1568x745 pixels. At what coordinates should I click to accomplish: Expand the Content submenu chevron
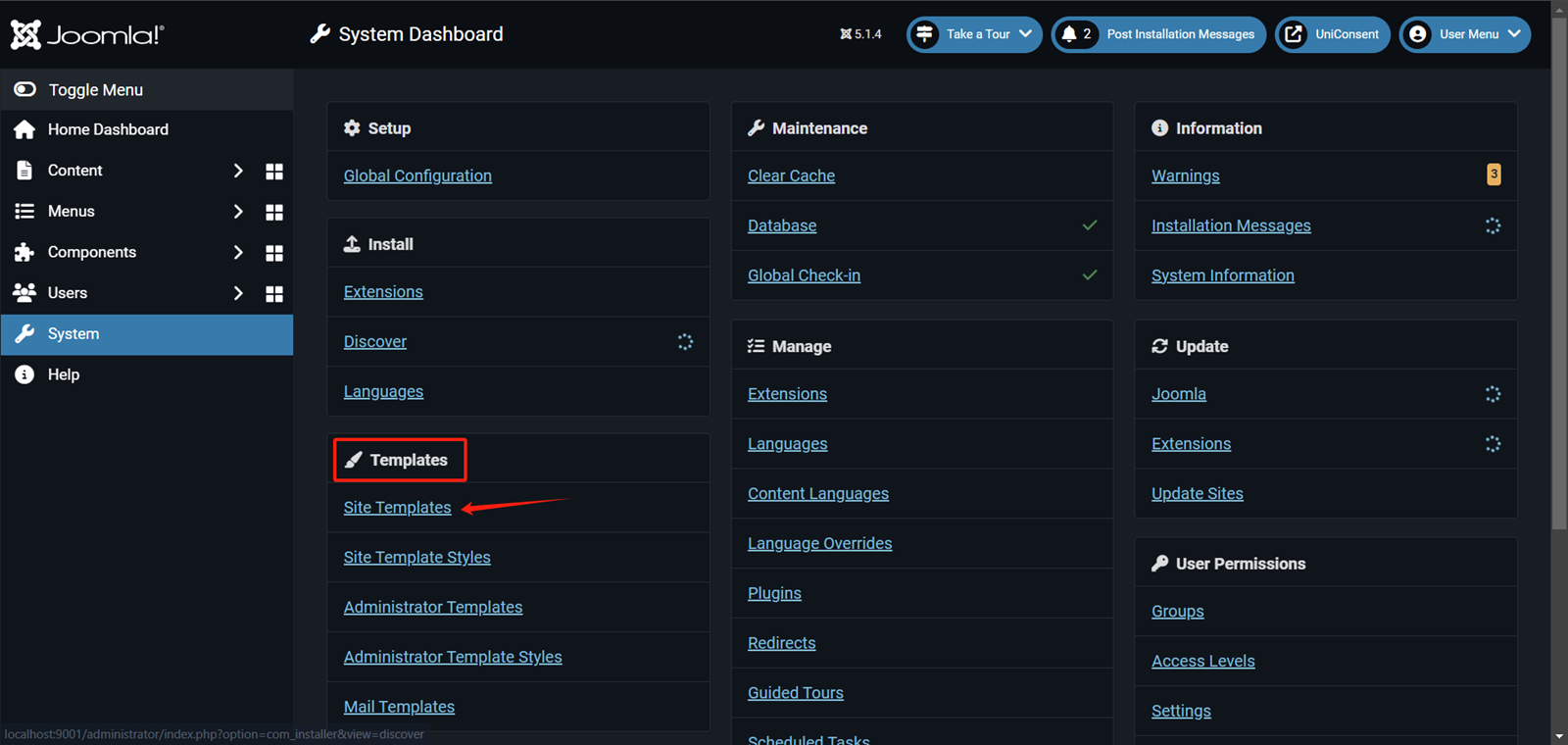pos(237,171)
